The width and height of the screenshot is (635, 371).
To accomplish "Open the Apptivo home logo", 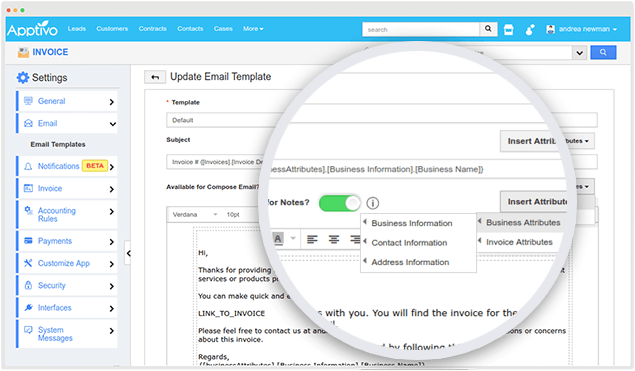I will (32, 29).
